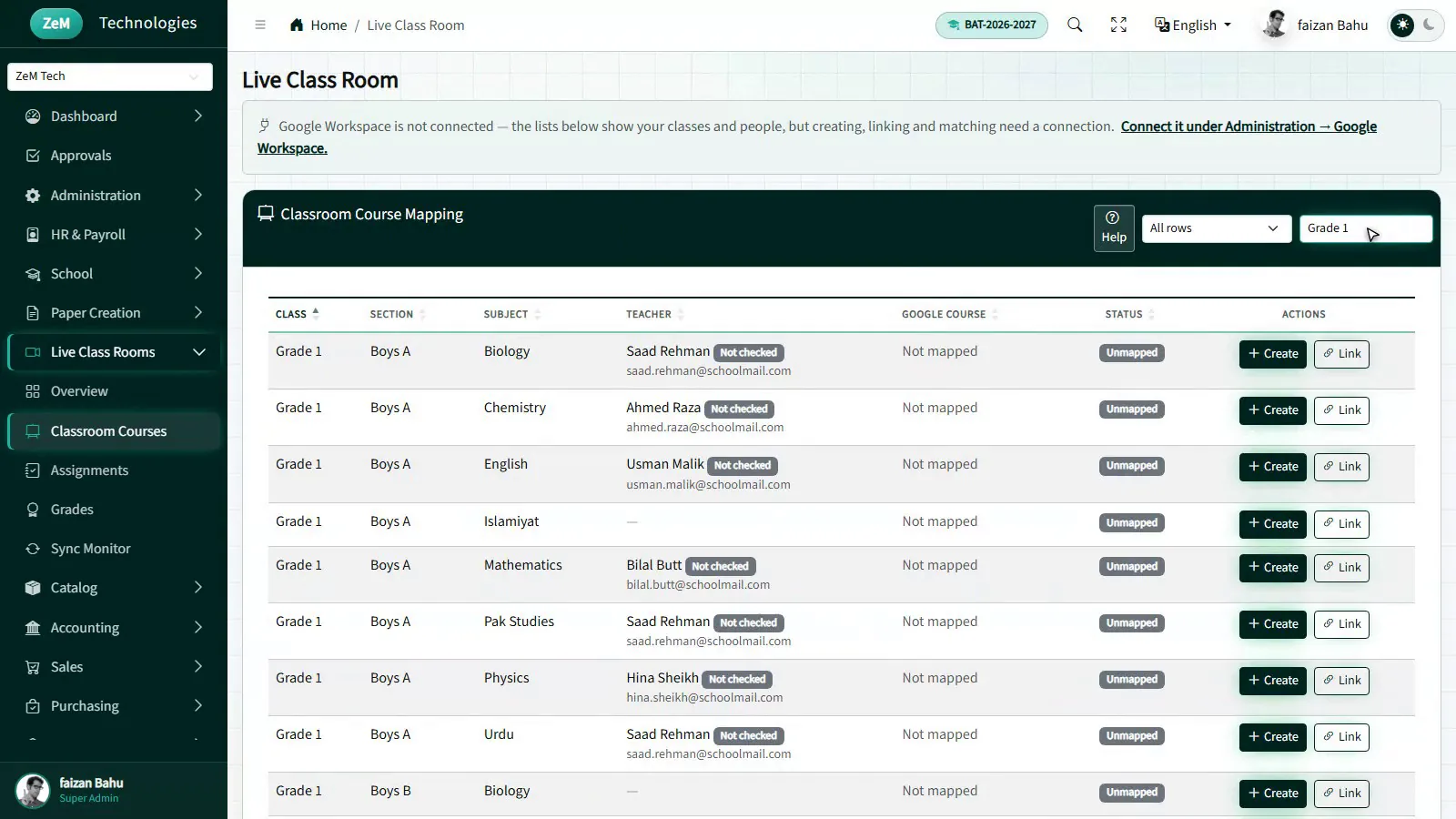Expand the HR & Payroll chevron
1456x819 pixels.
(198, 235)
